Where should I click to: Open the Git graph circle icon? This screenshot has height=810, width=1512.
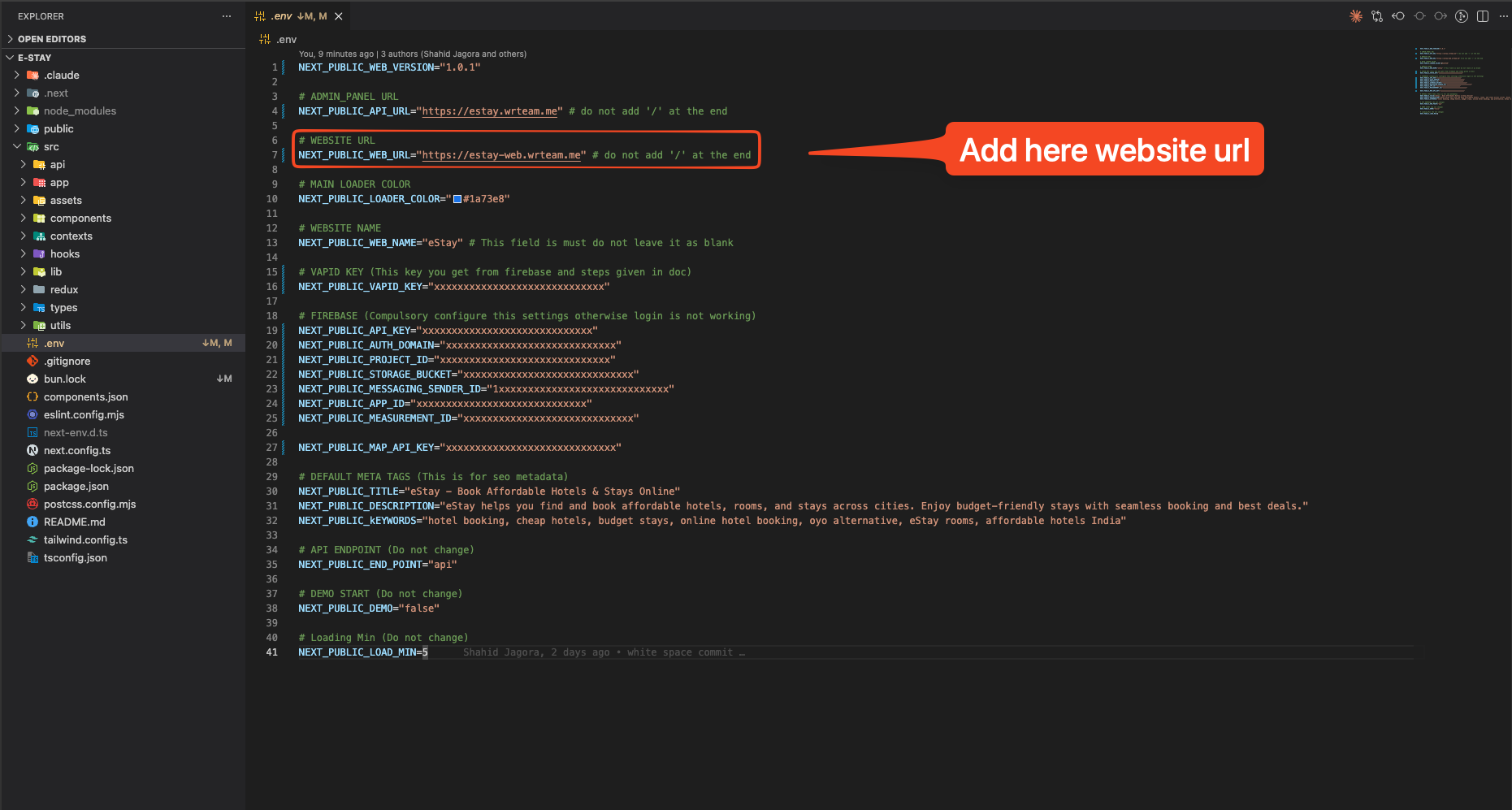pyautogui.click(x=1462, y=16)
